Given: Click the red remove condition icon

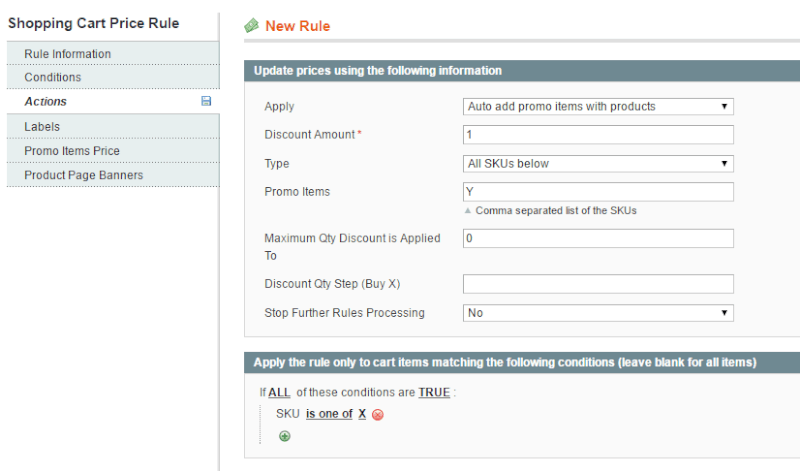Looking at the screenshot, I should pos(378,414).
